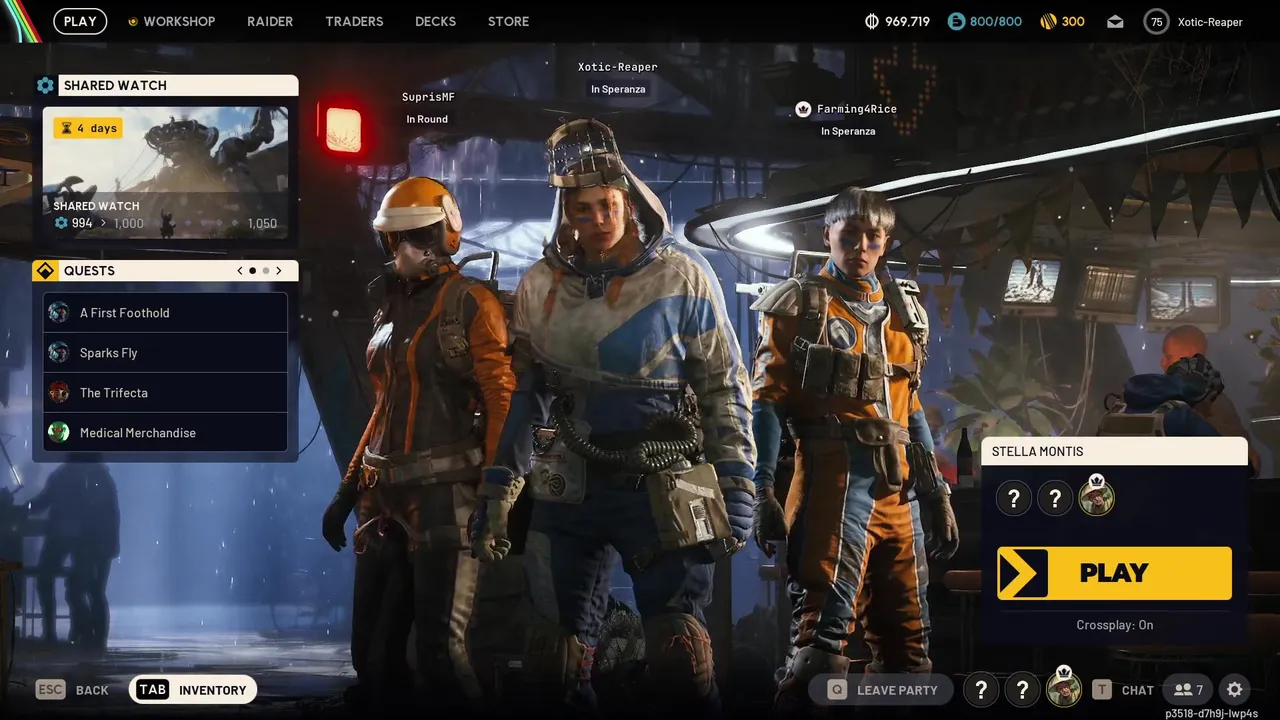The width and height of the screenshot is (1280, 720).
Task: Toggle the Crossplay: On setting
Action: pyautogui.click(x=1114, y=625)
